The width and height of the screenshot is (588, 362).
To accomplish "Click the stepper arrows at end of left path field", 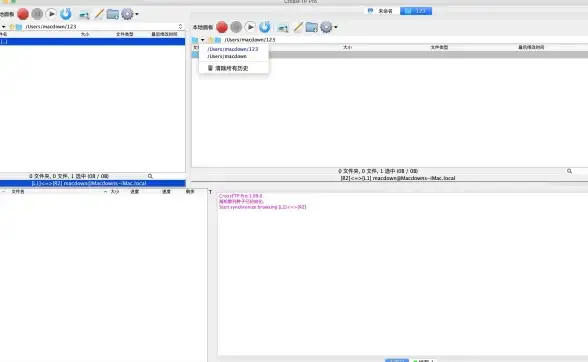I will (180, 27).
